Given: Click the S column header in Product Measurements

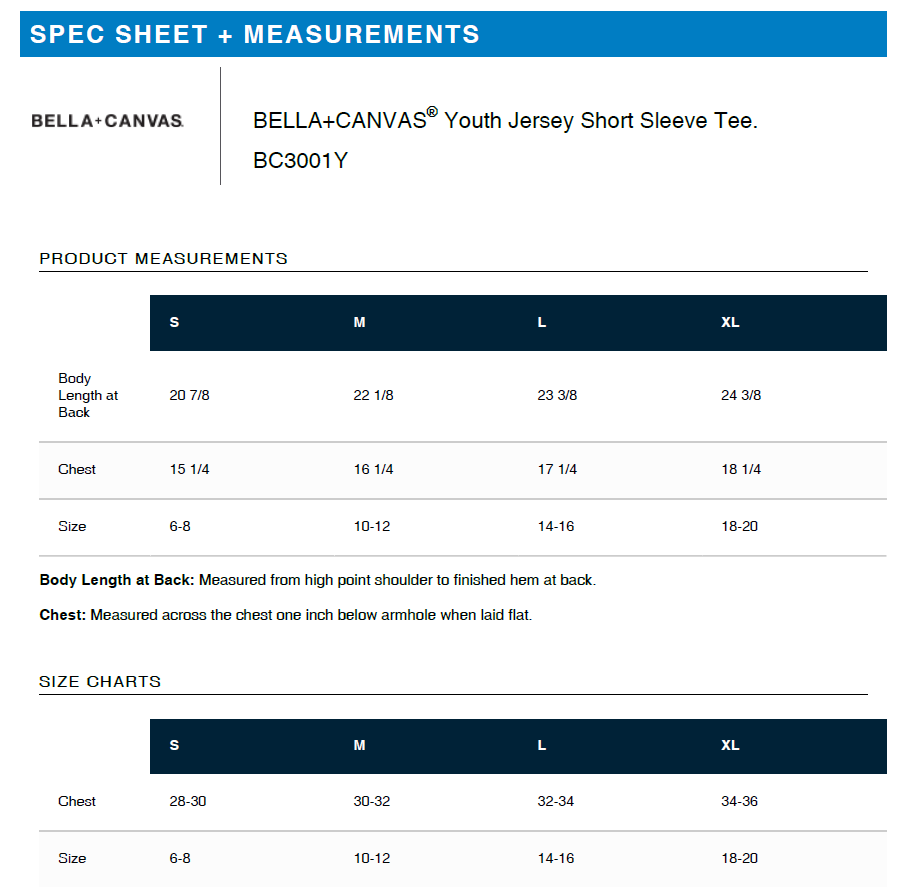Looking at the screenshot, I should point(174,322).
